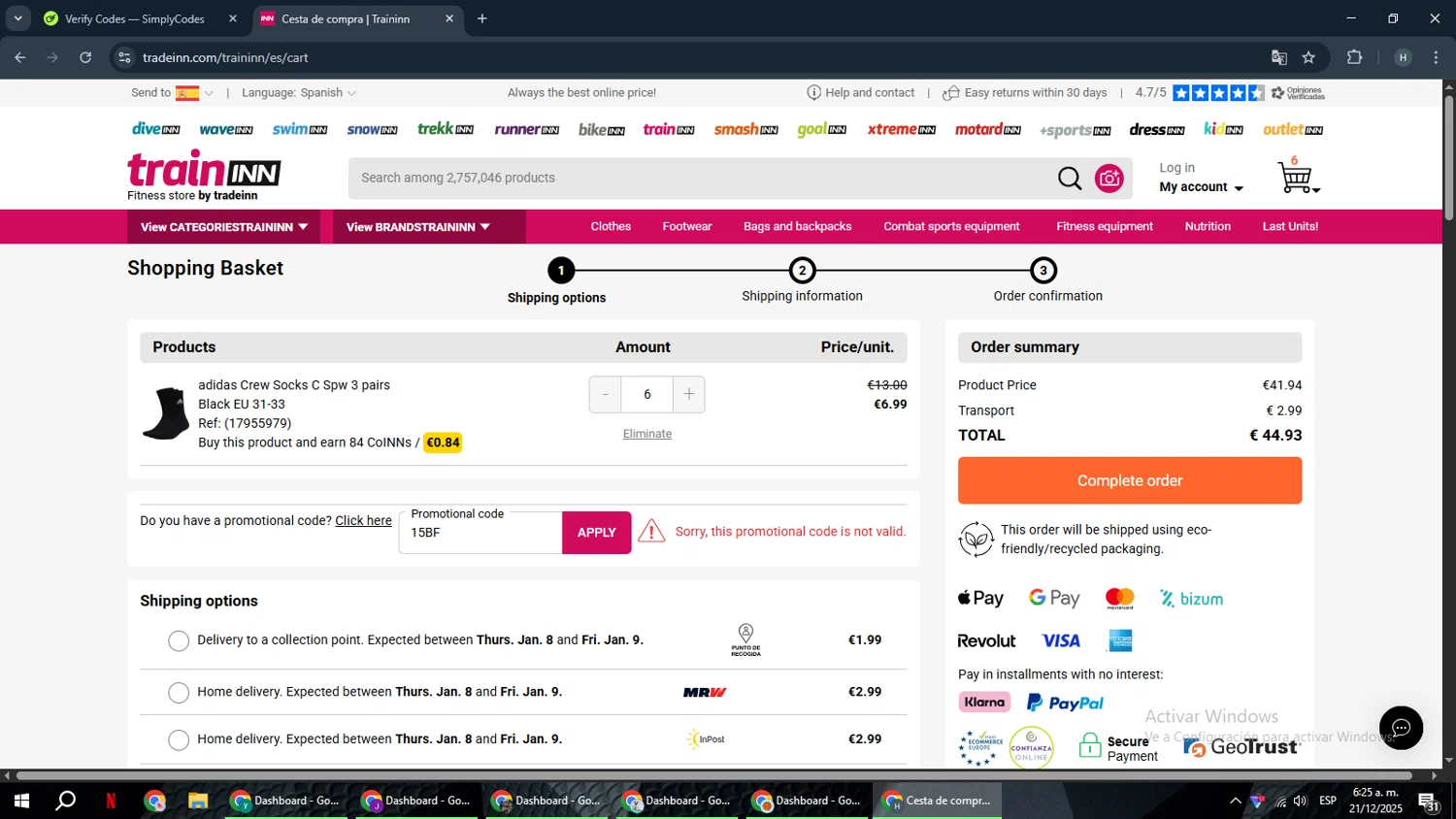Open the snowINN store logo
Image resolution: width=1456 pixels, height=819 pixels.
pos(373,129)
